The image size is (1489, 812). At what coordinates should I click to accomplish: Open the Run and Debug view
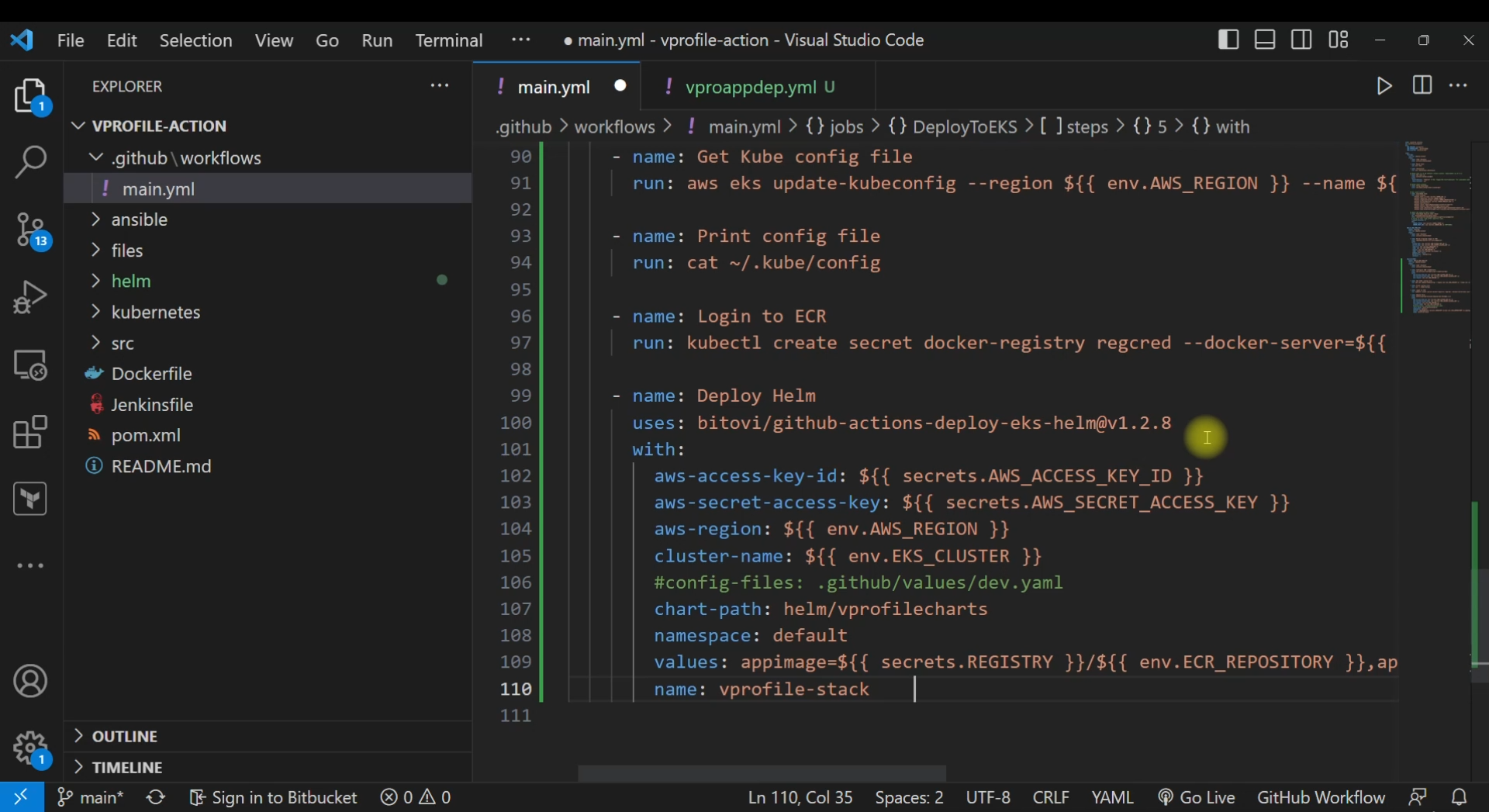click(31, 297)
